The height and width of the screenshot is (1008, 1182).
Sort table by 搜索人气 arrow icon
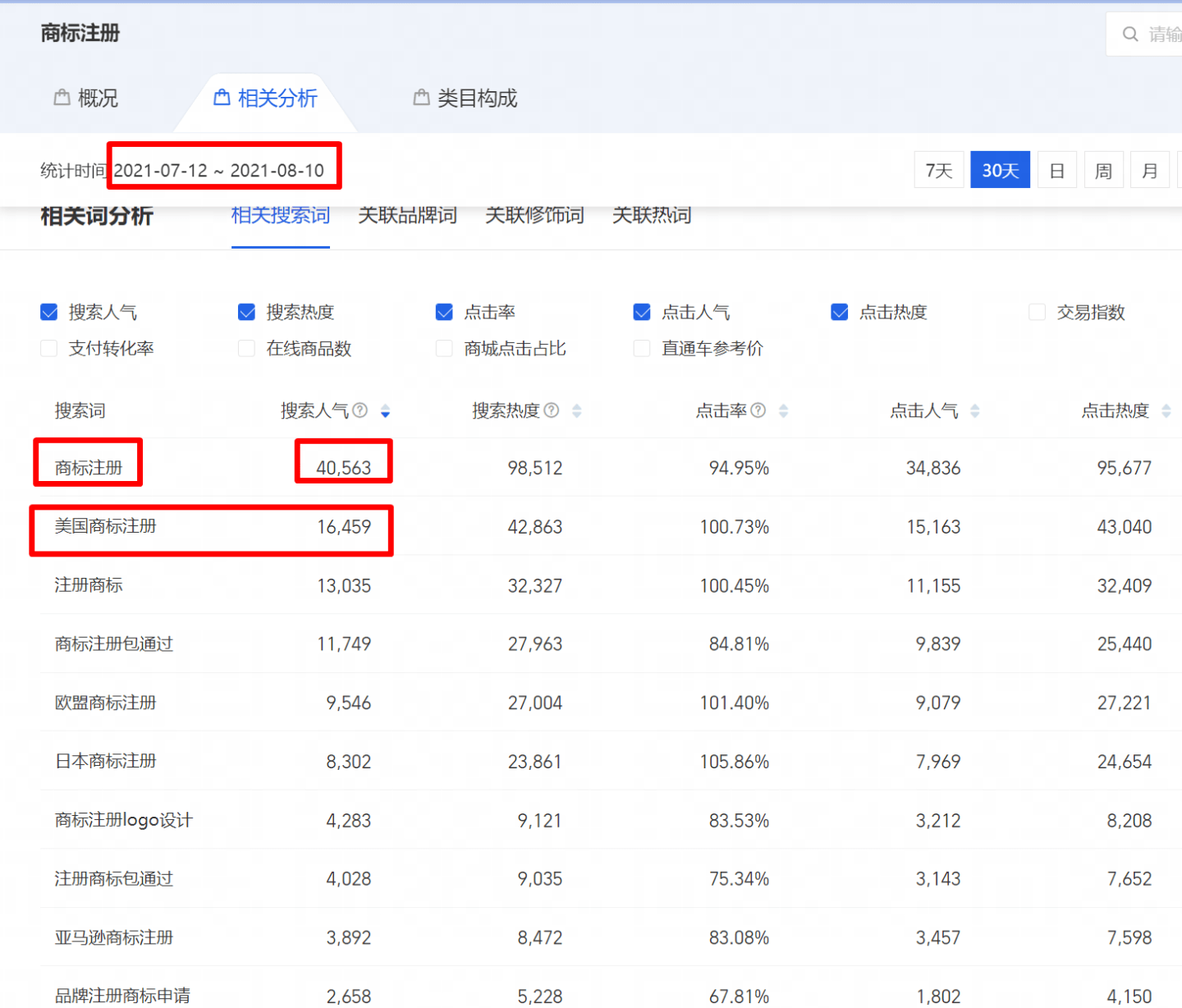[385, 411]
